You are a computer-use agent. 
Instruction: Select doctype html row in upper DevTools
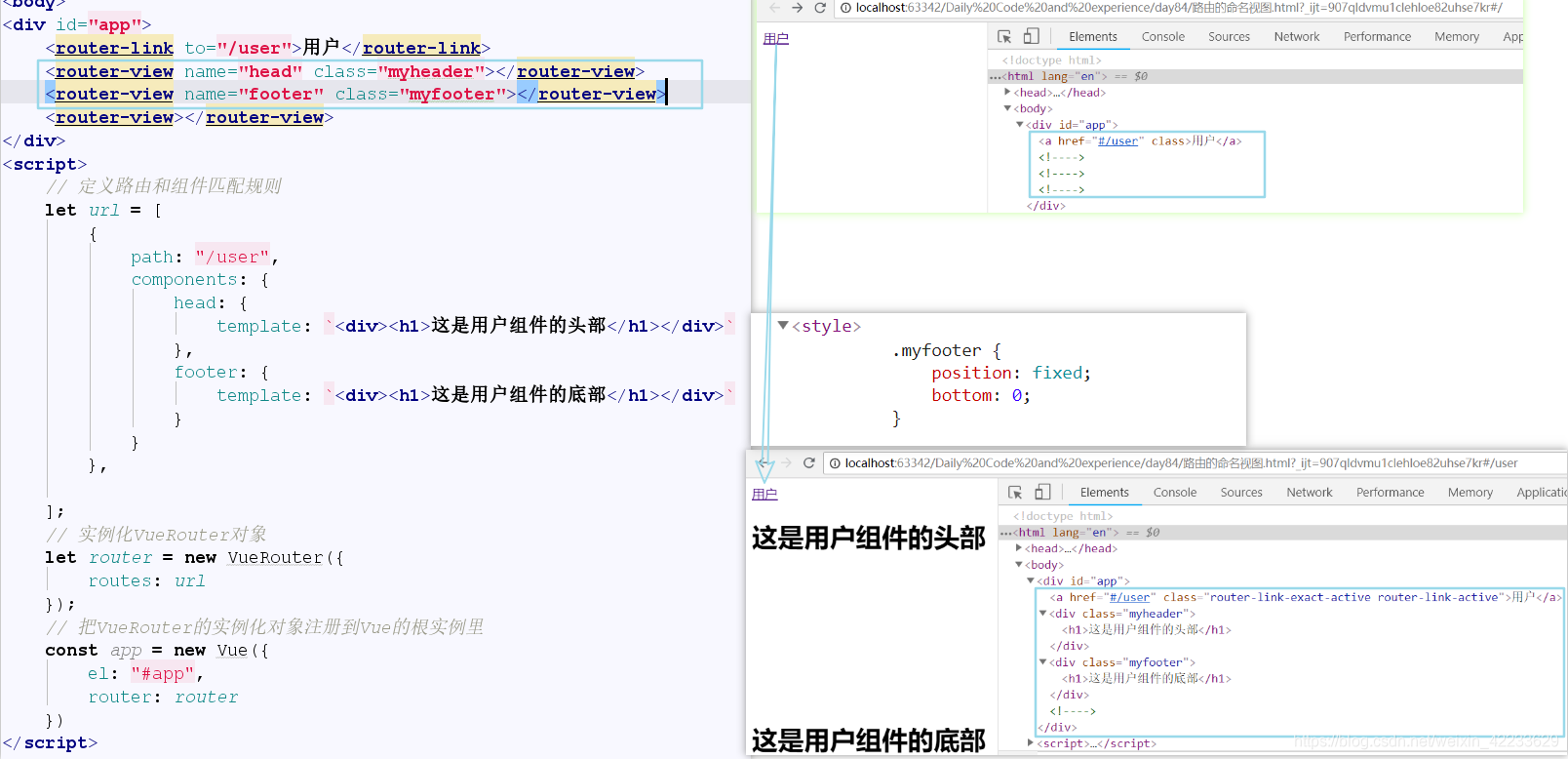tap(1052, 60)
